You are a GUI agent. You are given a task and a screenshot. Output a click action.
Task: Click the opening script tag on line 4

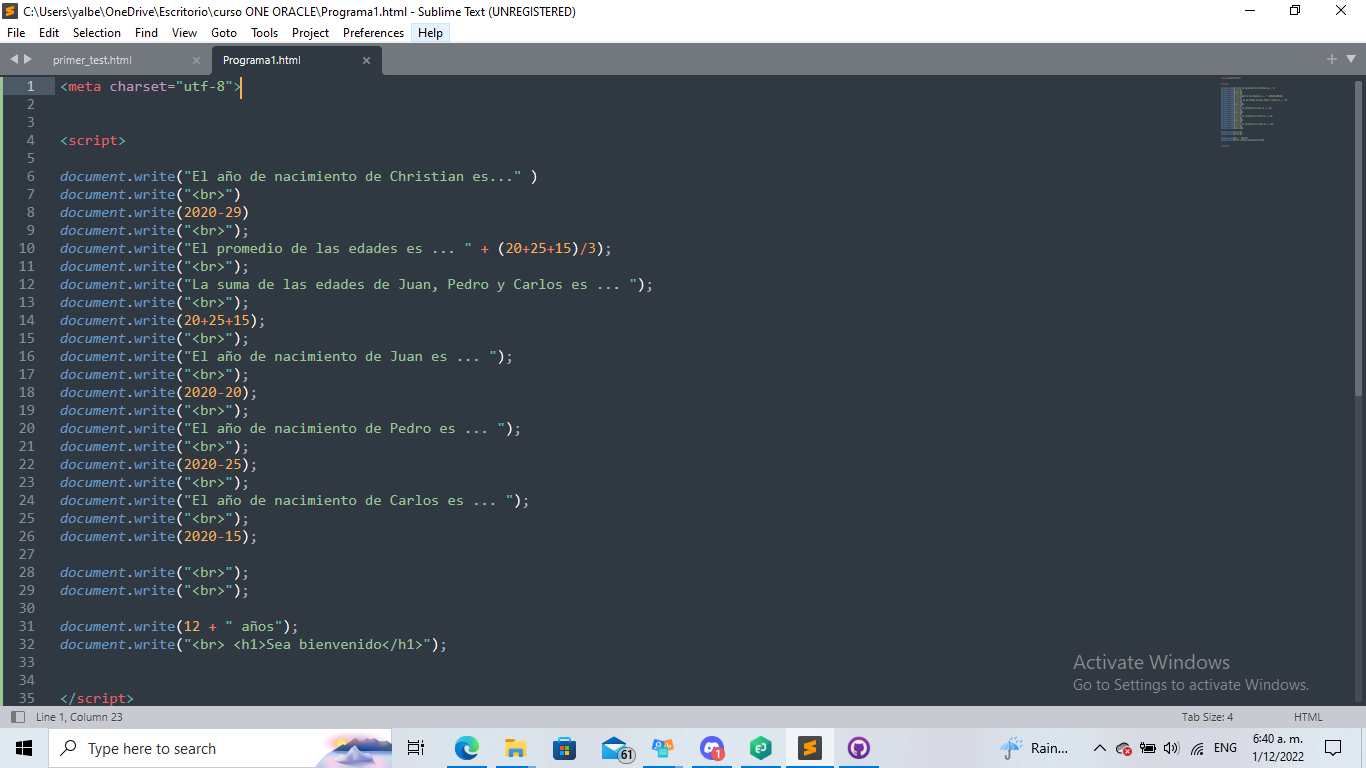click(x=93, y=140)
